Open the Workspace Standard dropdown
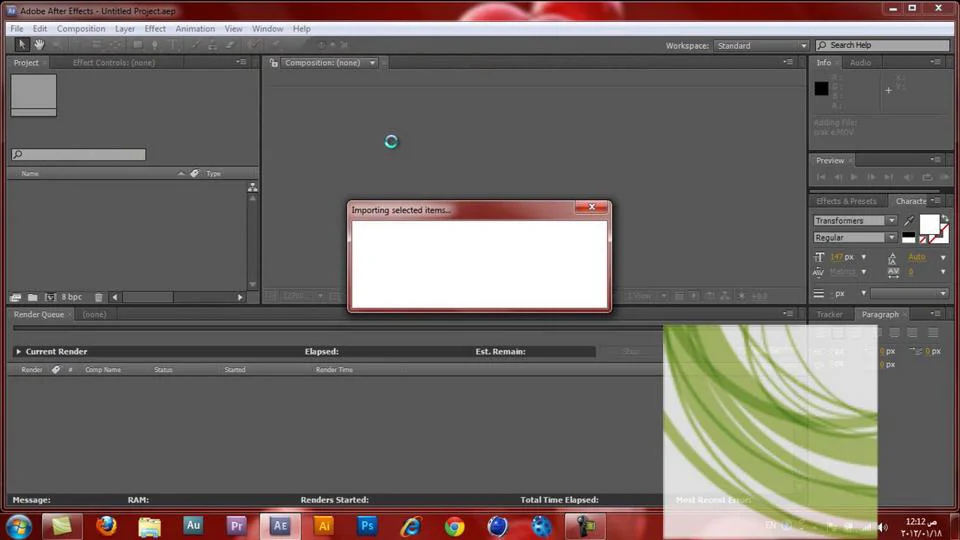The height and width of the screenshot is (540, 960). coord(761,45)
